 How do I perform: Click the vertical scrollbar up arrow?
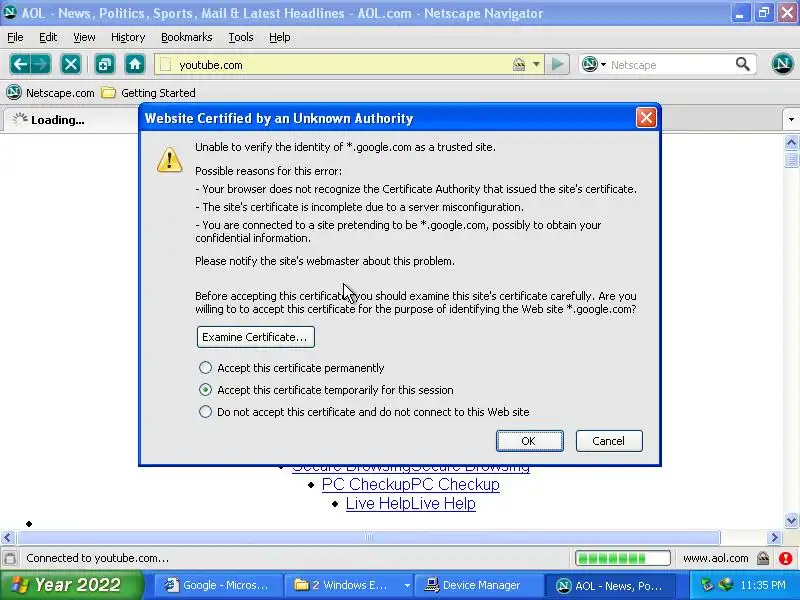791,143
